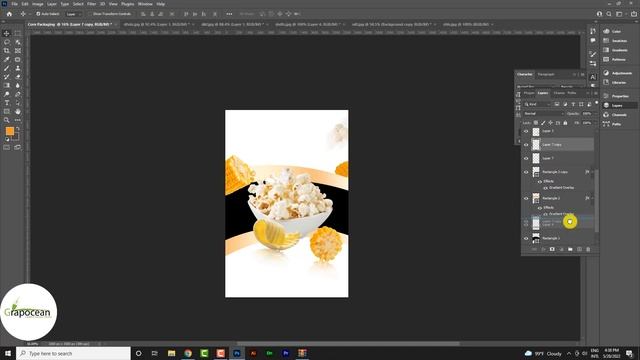The width and height of the screenshot is (640, 360).
Task: Open the Libraries panel icon
Action: 606,82
